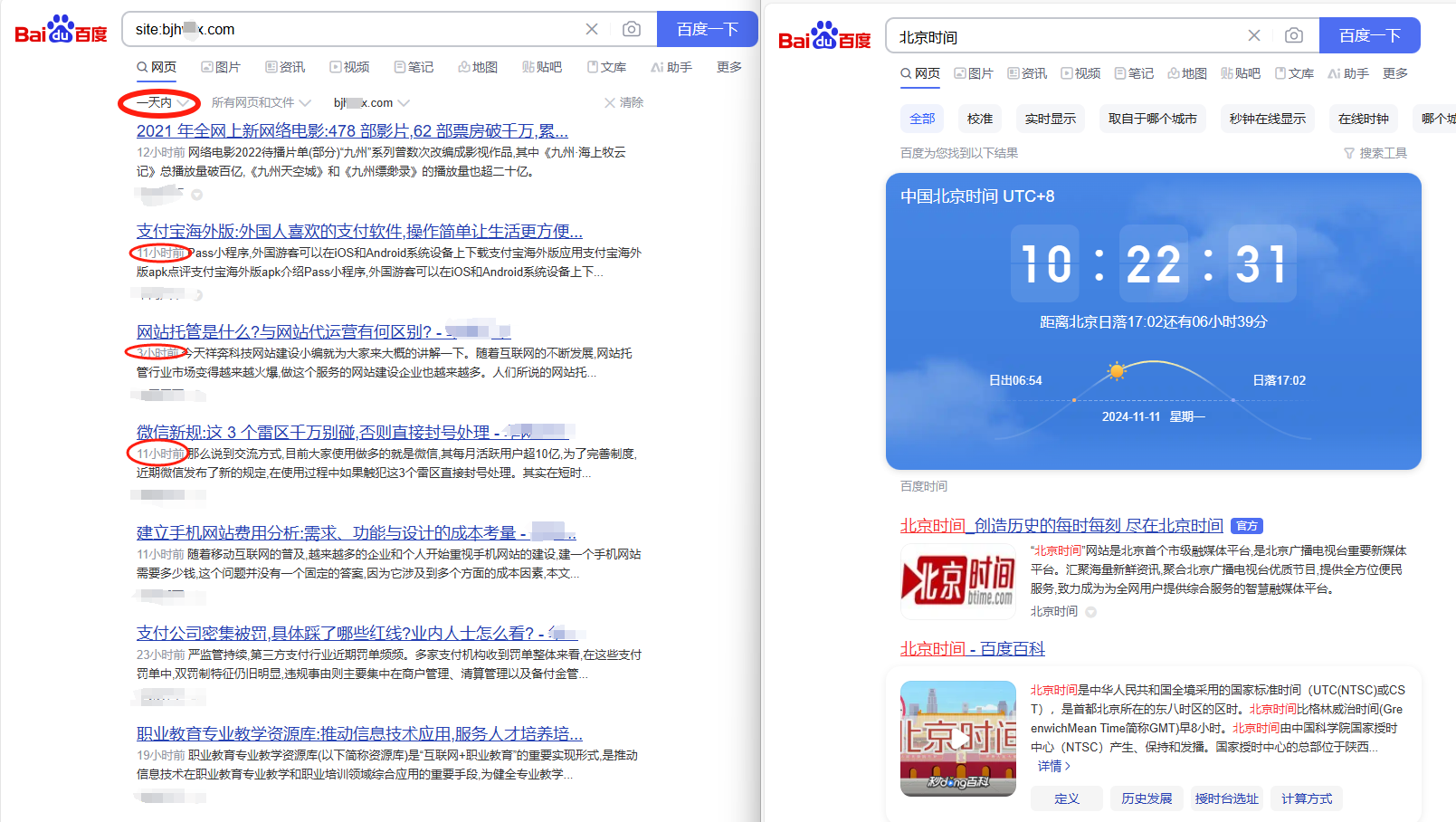Open 北京时间_创造历史的每时每刻 result
This screenshot has height=822, width=1456.
(x=1061, y=525)
